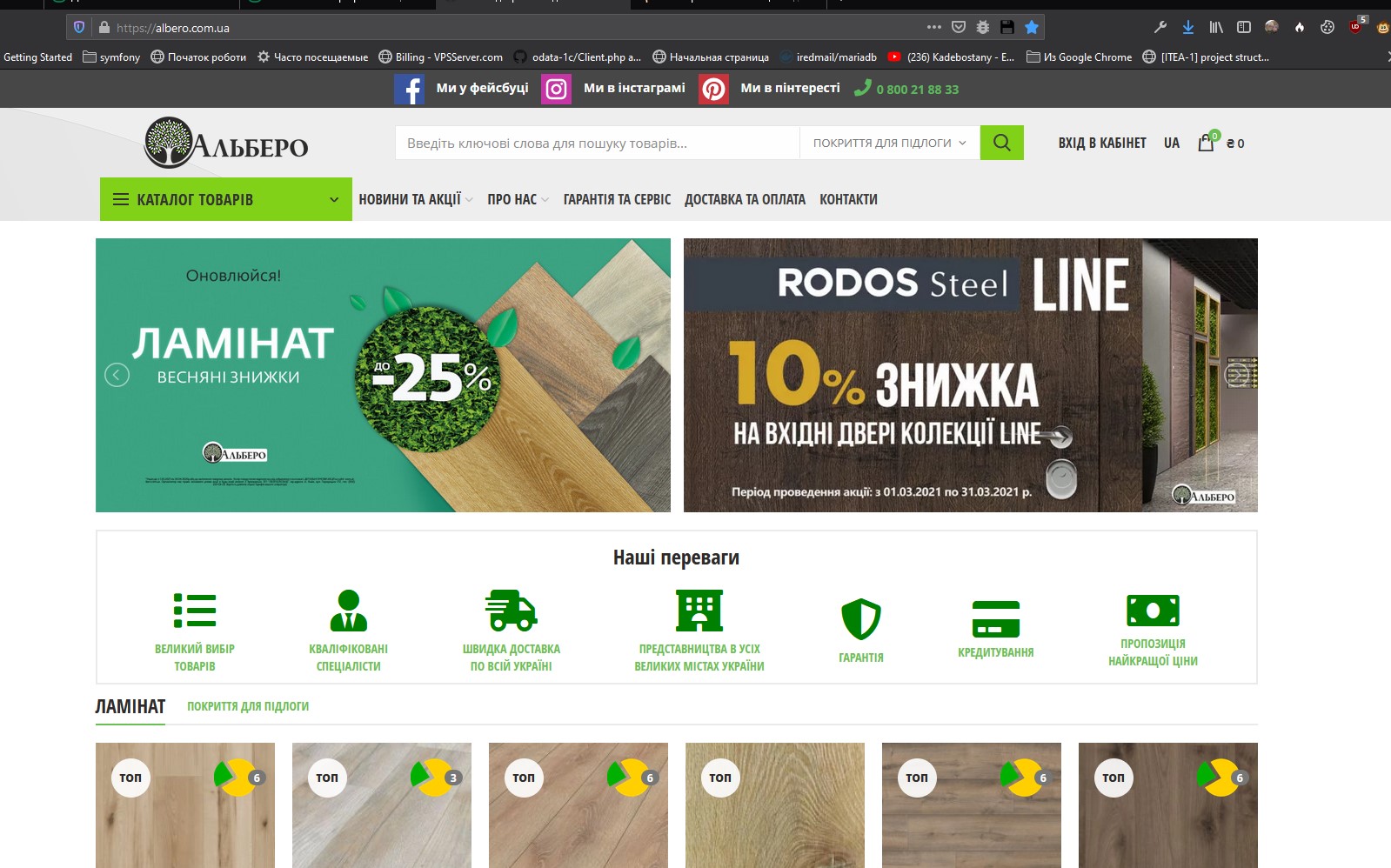Expand the Про нас menu
This screenshot has height=868, width=1391.
(518, 199)
